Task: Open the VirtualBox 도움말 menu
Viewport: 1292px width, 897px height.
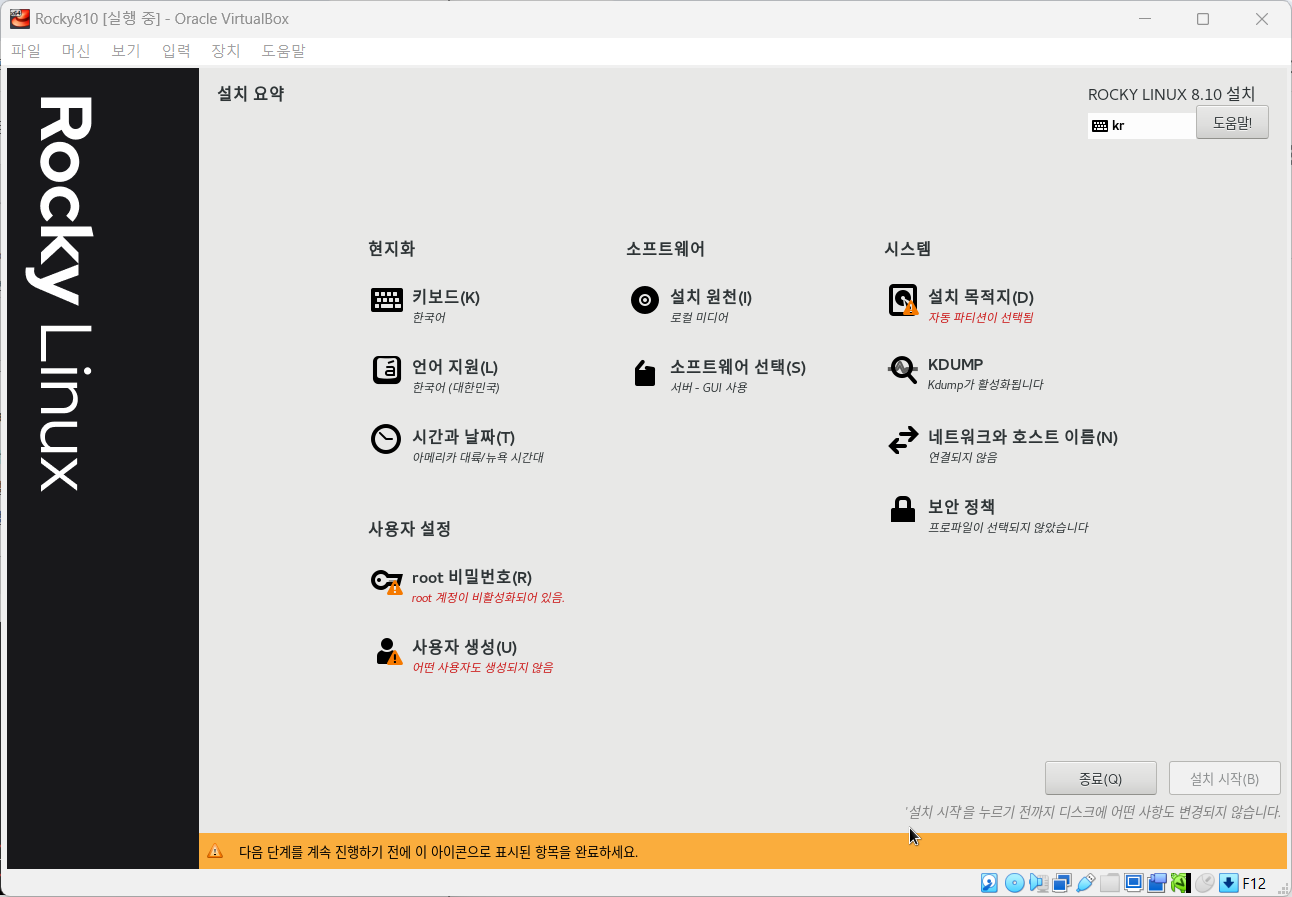Action: pos(284,51)
